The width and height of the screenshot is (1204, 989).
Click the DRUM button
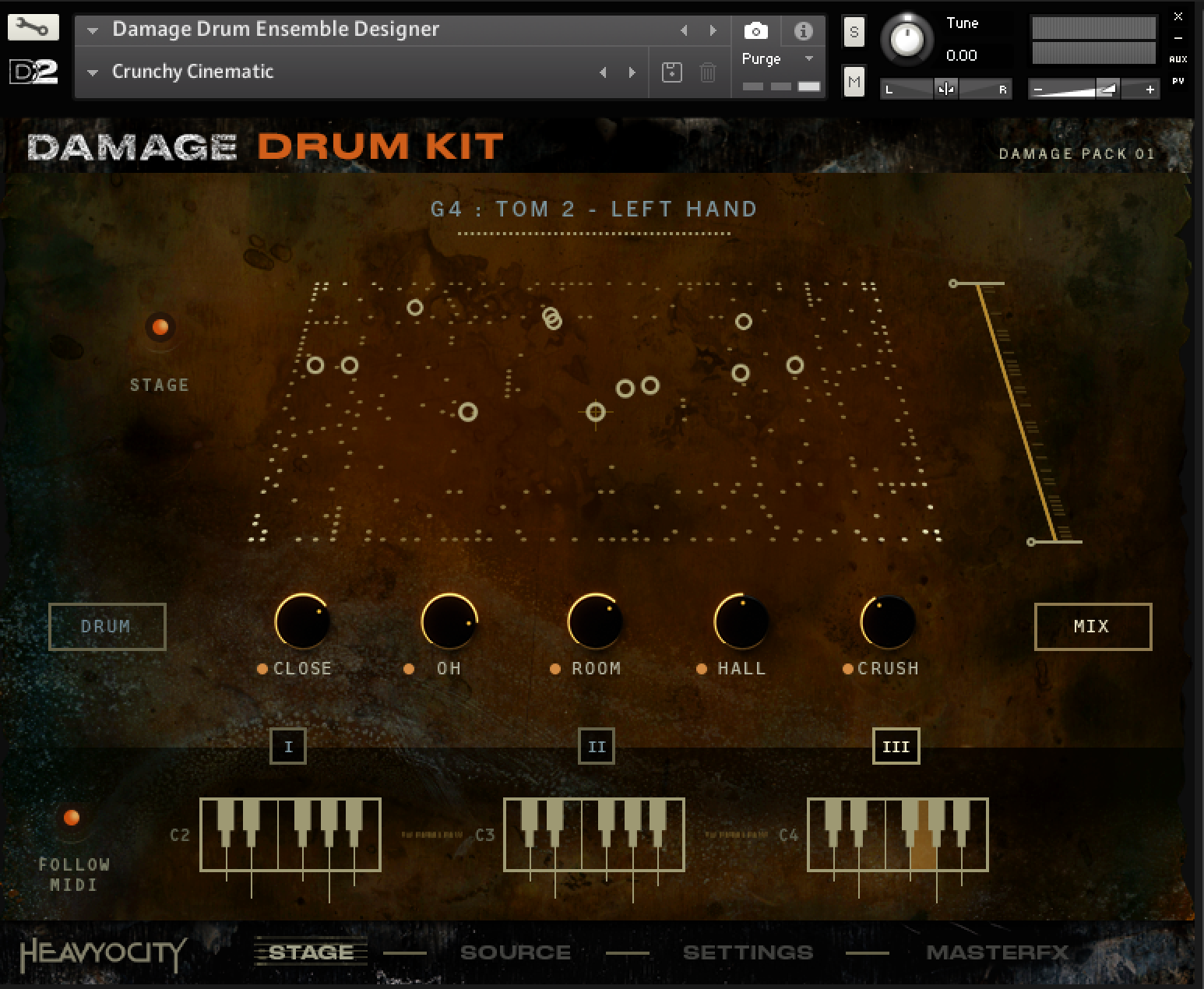click(107, 626)
